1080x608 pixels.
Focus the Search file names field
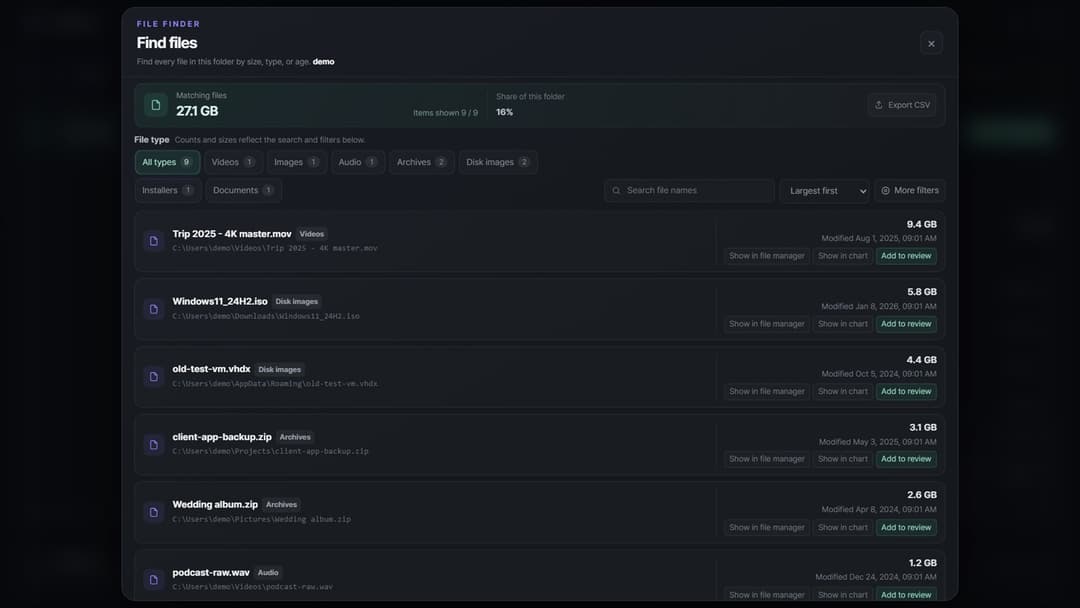coord(689,191)
